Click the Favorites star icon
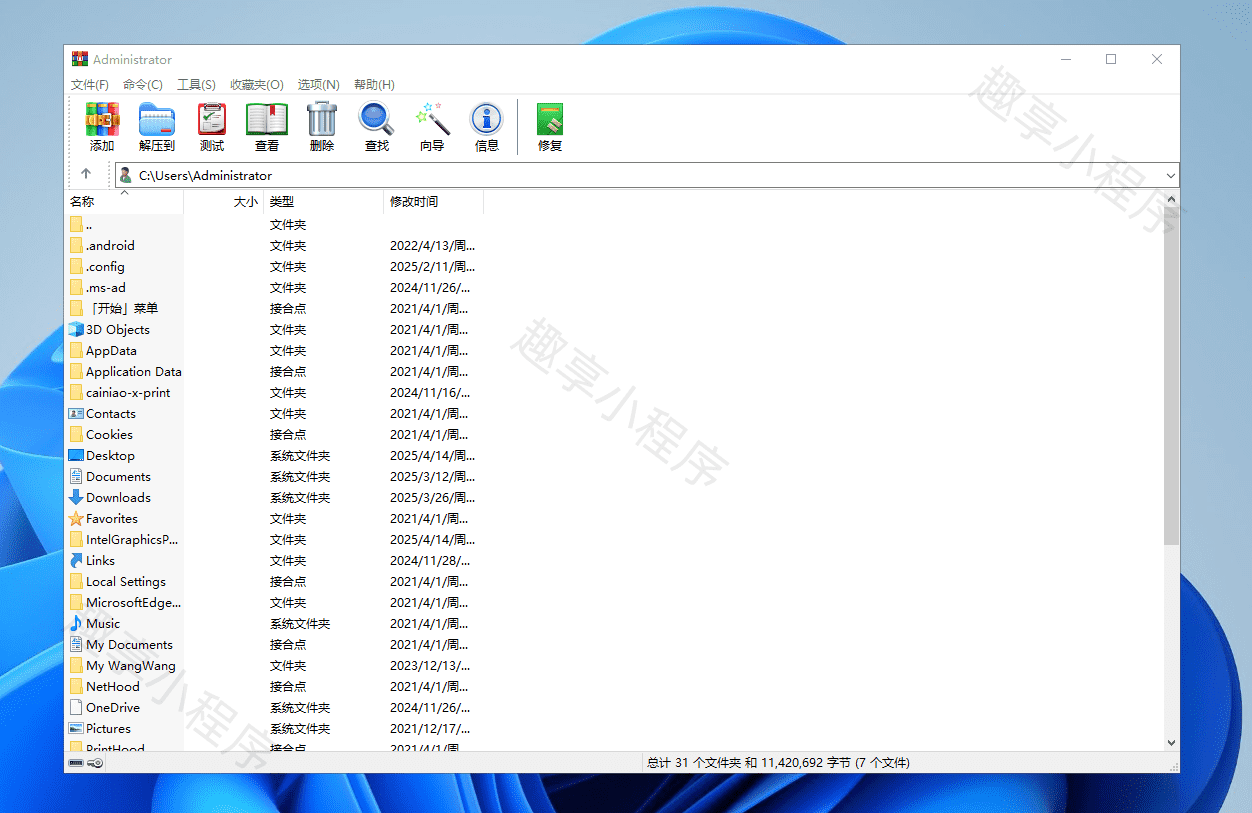Screen dimensions: 1252x813 (x=76, y=518)
